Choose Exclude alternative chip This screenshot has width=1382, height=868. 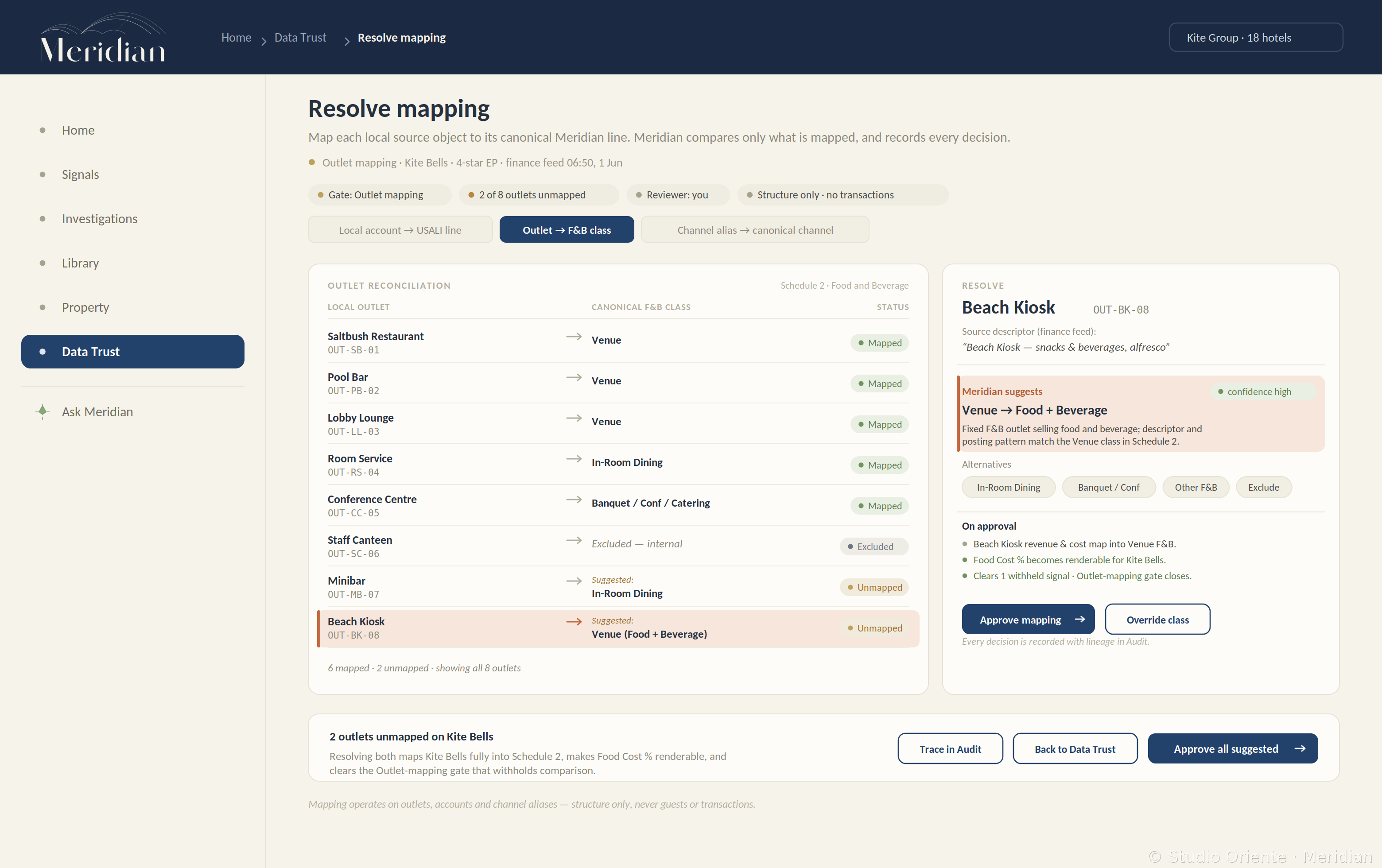(1263, 487)
